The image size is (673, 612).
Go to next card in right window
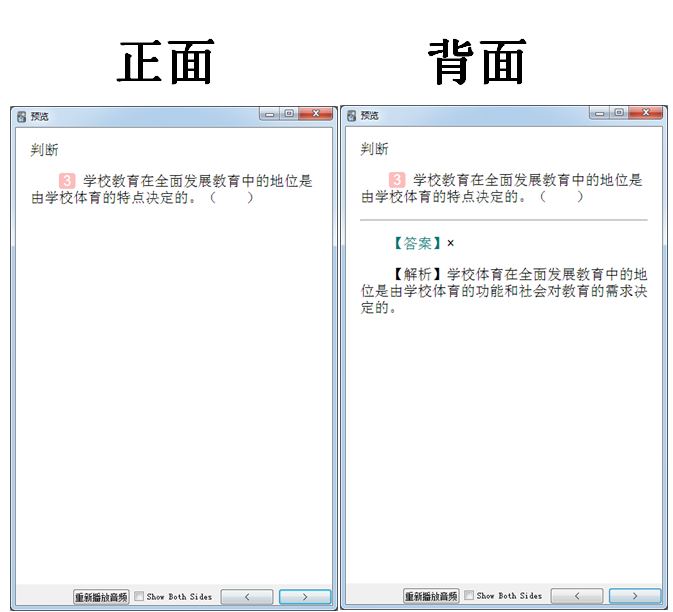point(635,596)
